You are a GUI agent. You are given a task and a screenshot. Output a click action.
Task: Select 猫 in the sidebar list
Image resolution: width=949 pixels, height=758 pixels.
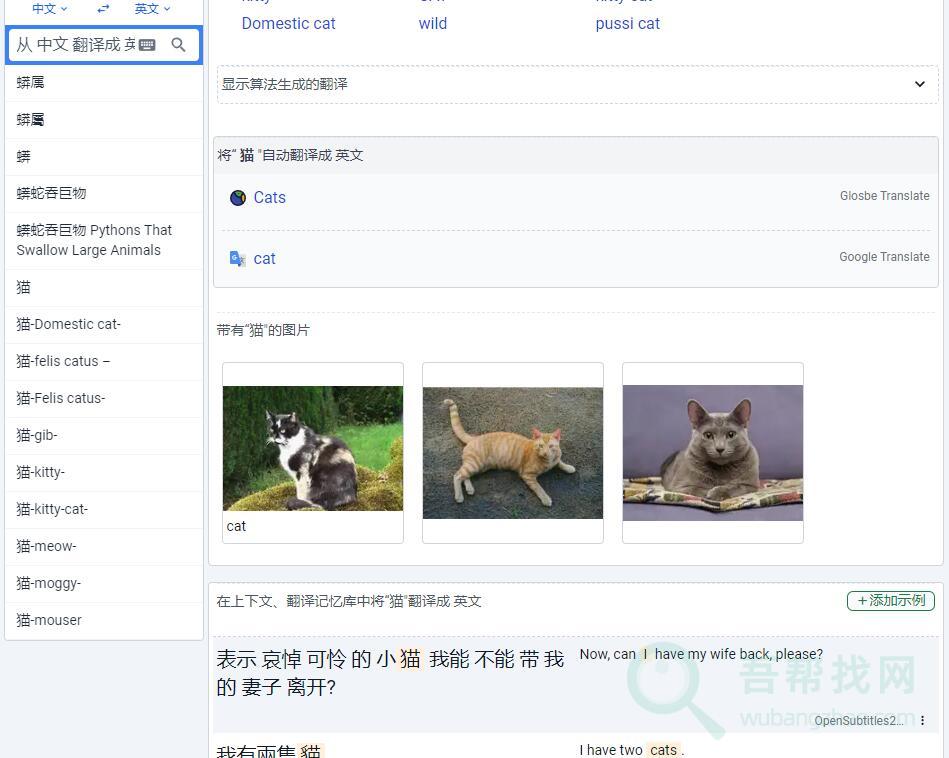click(x=23, y=287)
